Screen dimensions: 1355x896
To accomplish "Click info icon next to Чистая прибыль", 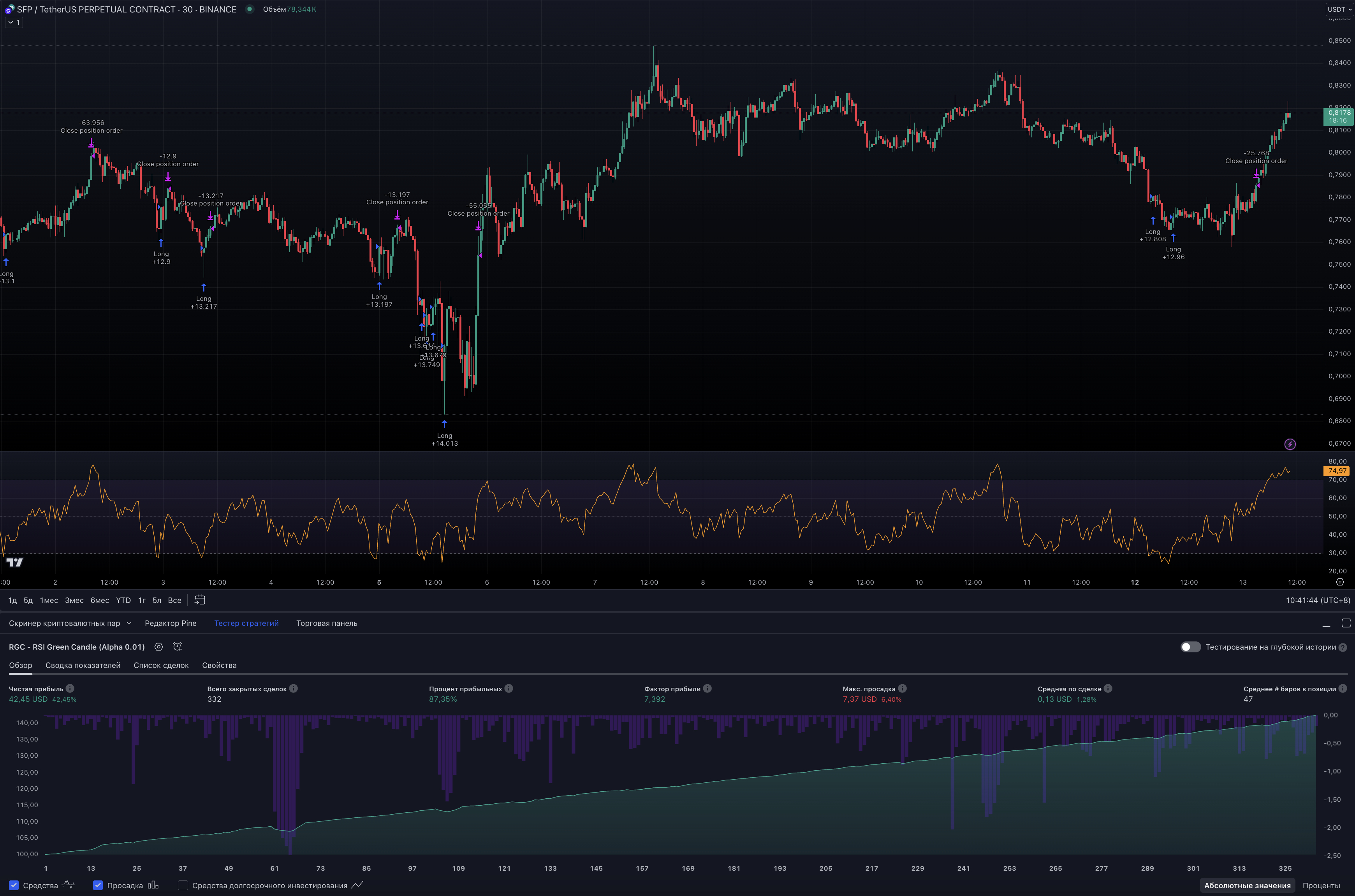I will [x=70, y=689].
